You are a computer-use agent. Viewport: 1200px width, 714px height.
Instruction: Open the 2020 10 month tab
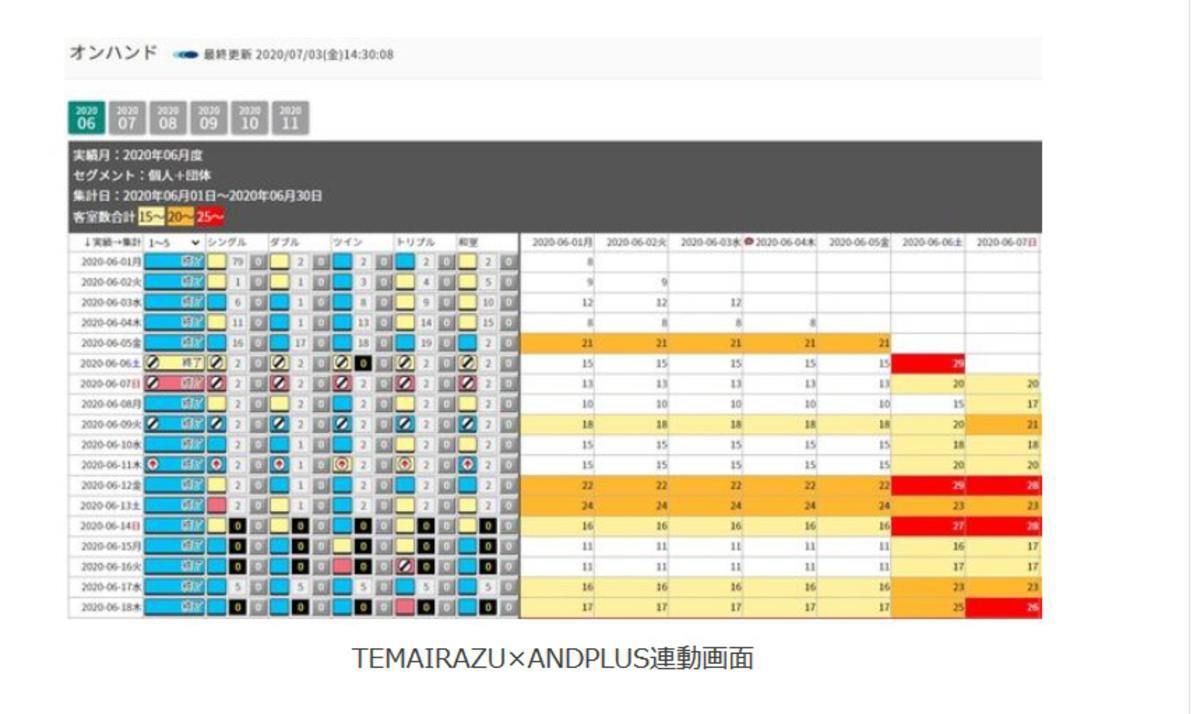pyautogui.click(x=250, y=118)
